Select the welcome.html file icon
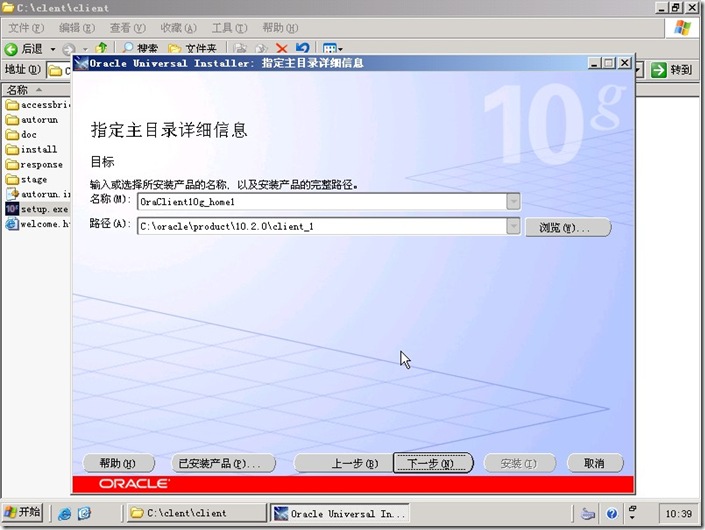The width and height of the screenshot is (705, 530). [x=12, y=224]
